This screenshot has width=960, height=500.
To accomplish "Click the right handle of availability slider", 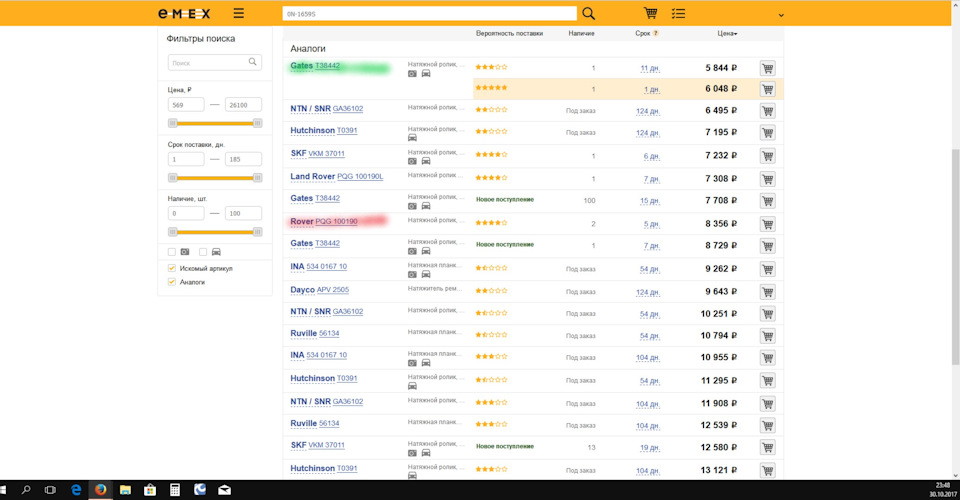I will [x=257, y=231].
